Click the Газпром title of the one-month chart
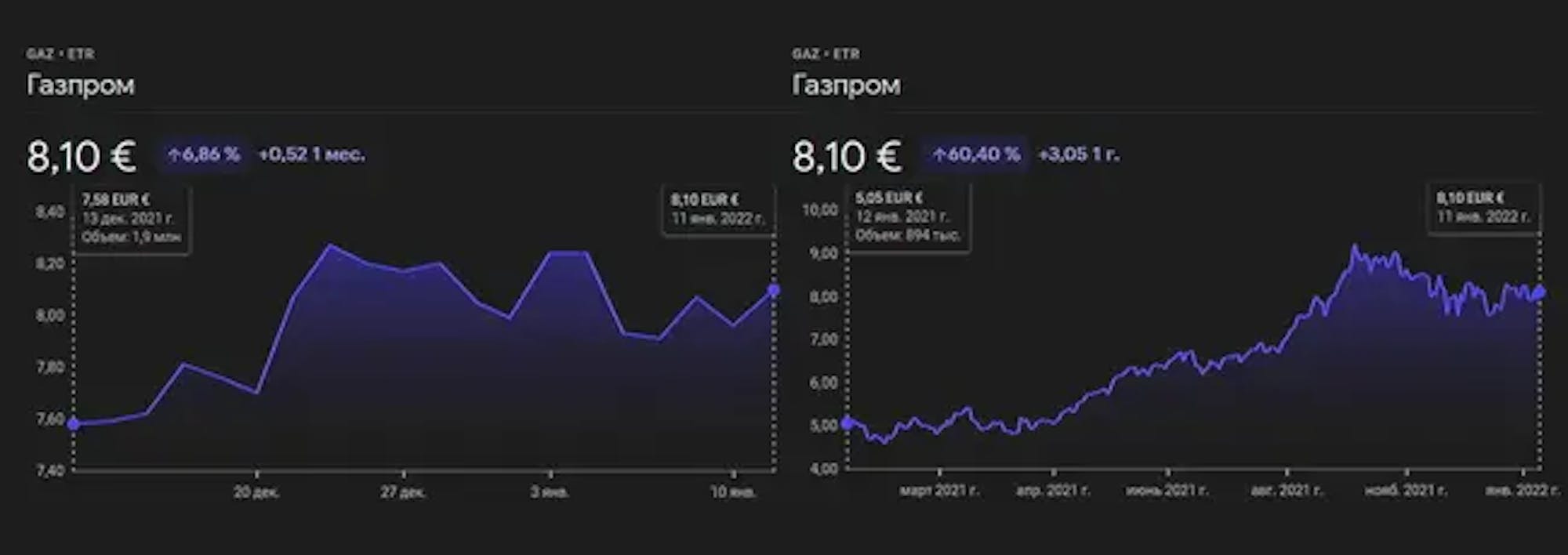This screenshot has height=555, width=1568. pos(81,85)
